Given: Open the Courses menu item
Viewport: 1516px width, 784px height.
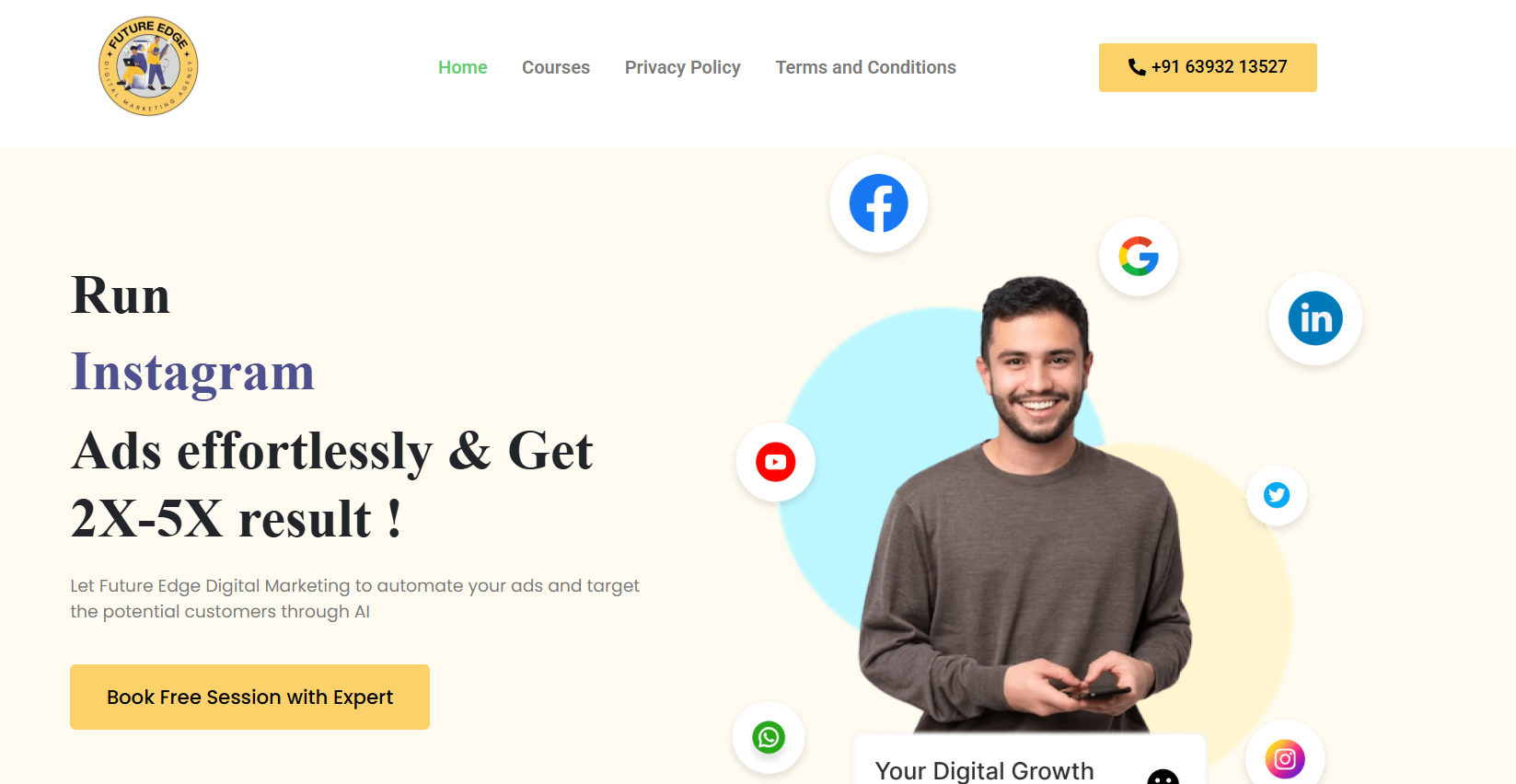Looking at the screenshot, I should (556, 67).
